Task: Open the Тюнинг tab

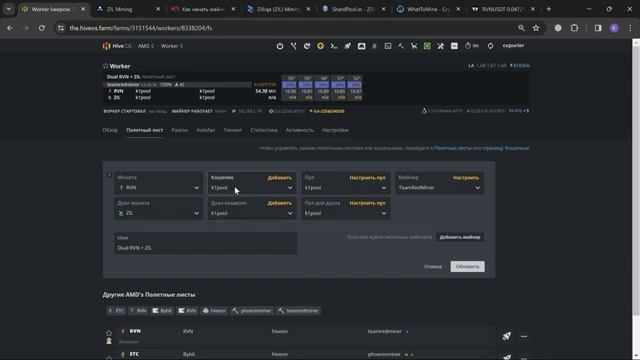Action: point(233,130)
